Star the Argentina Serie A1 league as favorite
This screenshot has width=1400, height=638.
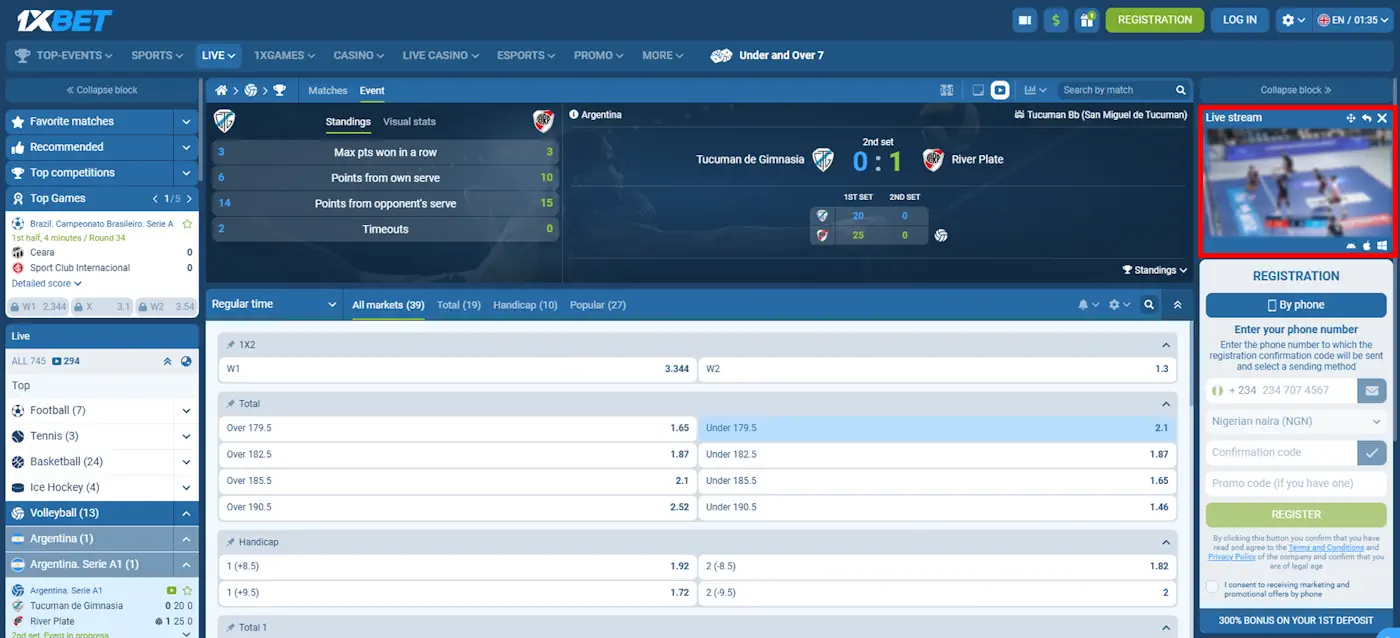tap(187, 591)
